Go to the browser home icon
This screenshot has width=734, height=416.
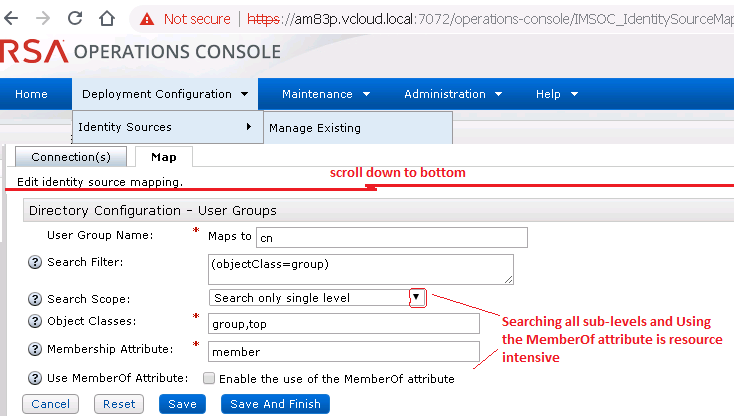coord(108,18)
